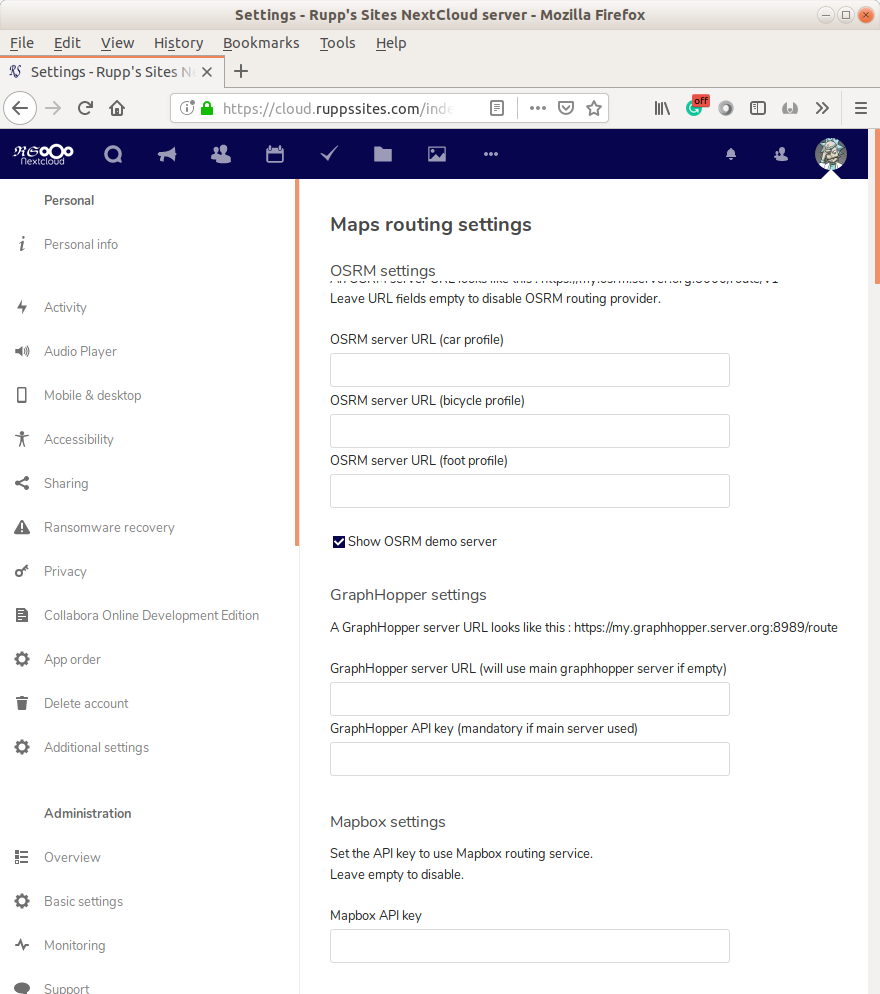Bookmark this page with star
Image resolution: width=880 pixels, height=994 pixels.
pyautogui.click(x=594, y=108)
